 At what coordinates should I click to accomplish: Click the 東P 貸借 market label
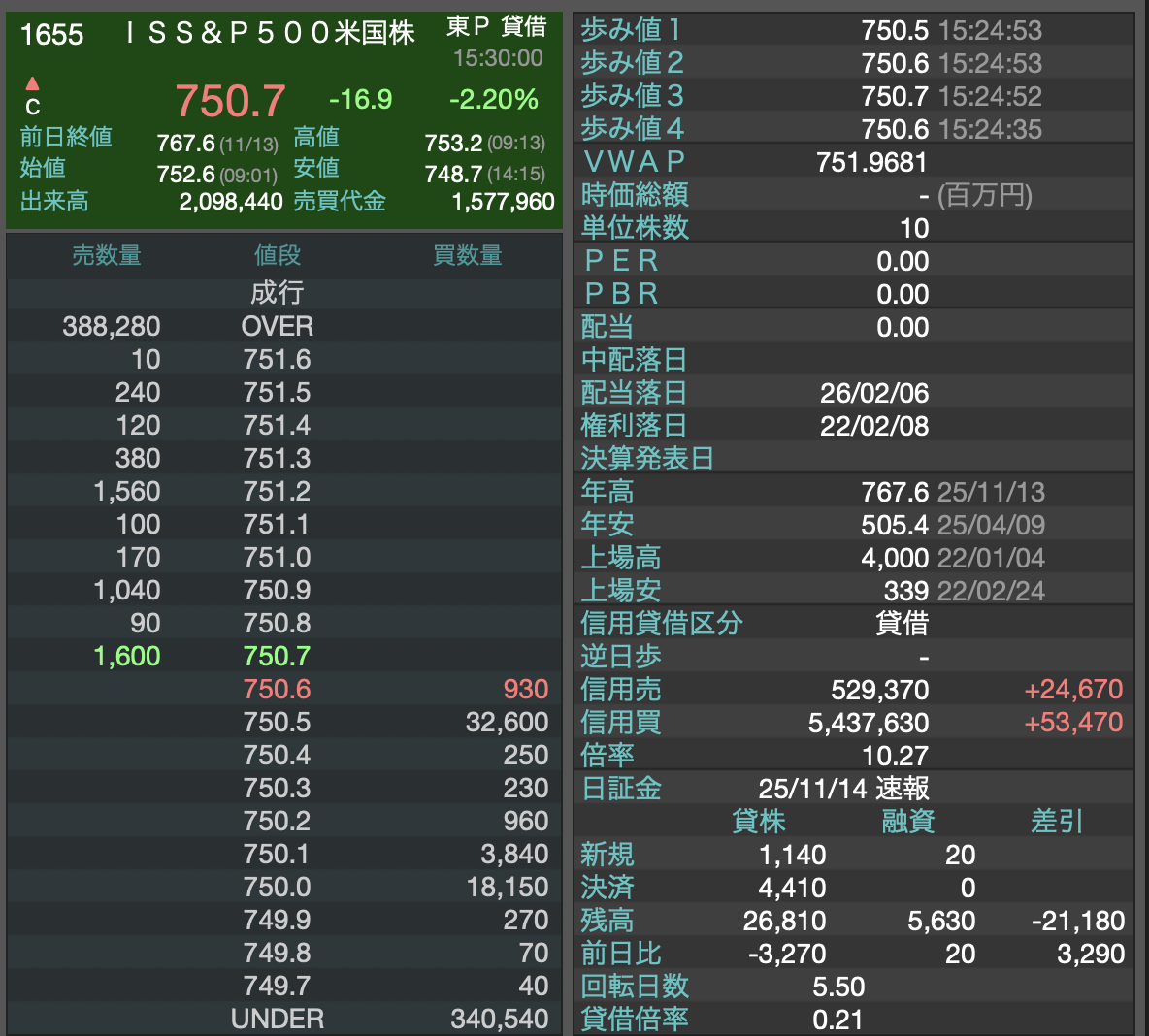click(496, 27)
